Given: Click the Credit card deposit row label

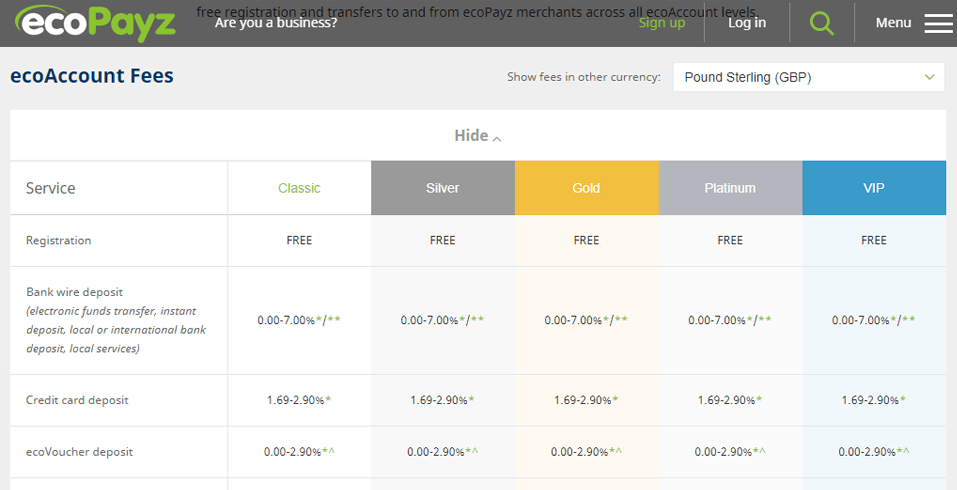Looking at the screenshot, I should tap(77, 400).
